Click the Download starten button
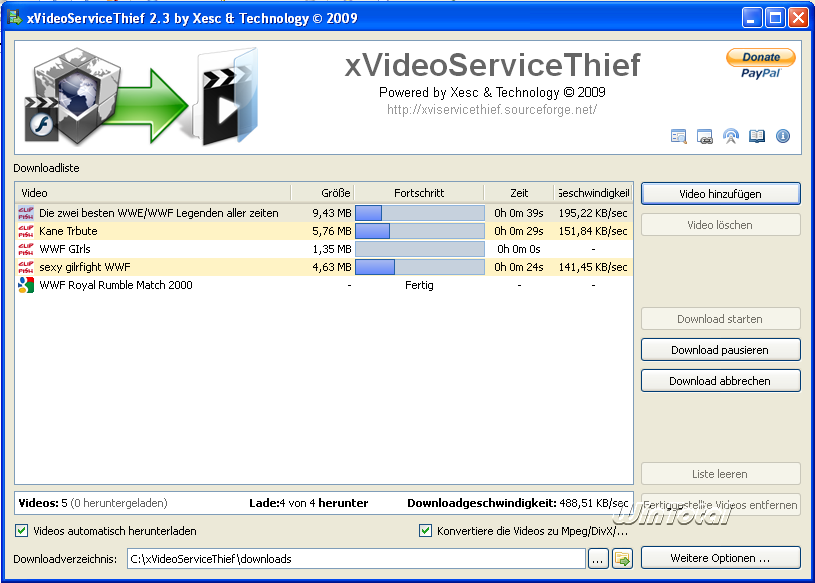The height and width of the screenshot is (583, 815). 720,319
